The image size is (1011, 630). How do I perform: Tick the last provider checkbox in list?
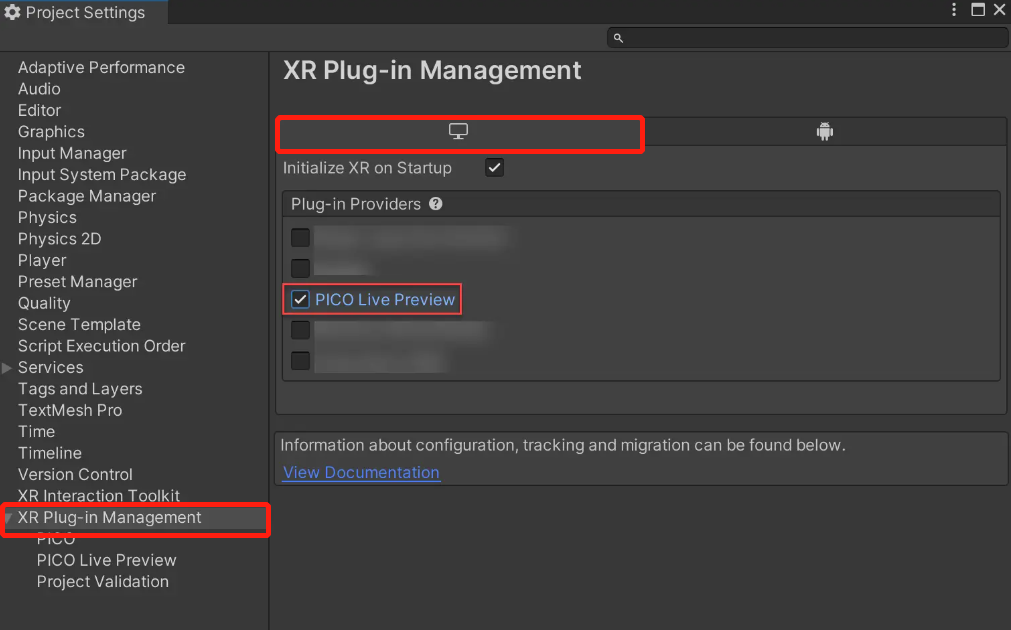pyautogui.click(x=300, y=360)
